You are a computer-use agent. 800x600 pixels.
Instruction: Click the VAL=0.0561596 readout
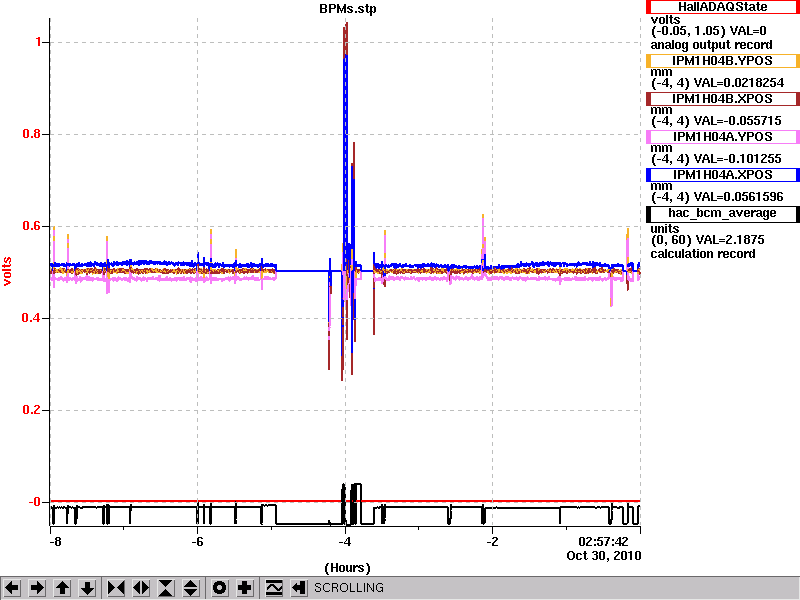pos(738,197)
